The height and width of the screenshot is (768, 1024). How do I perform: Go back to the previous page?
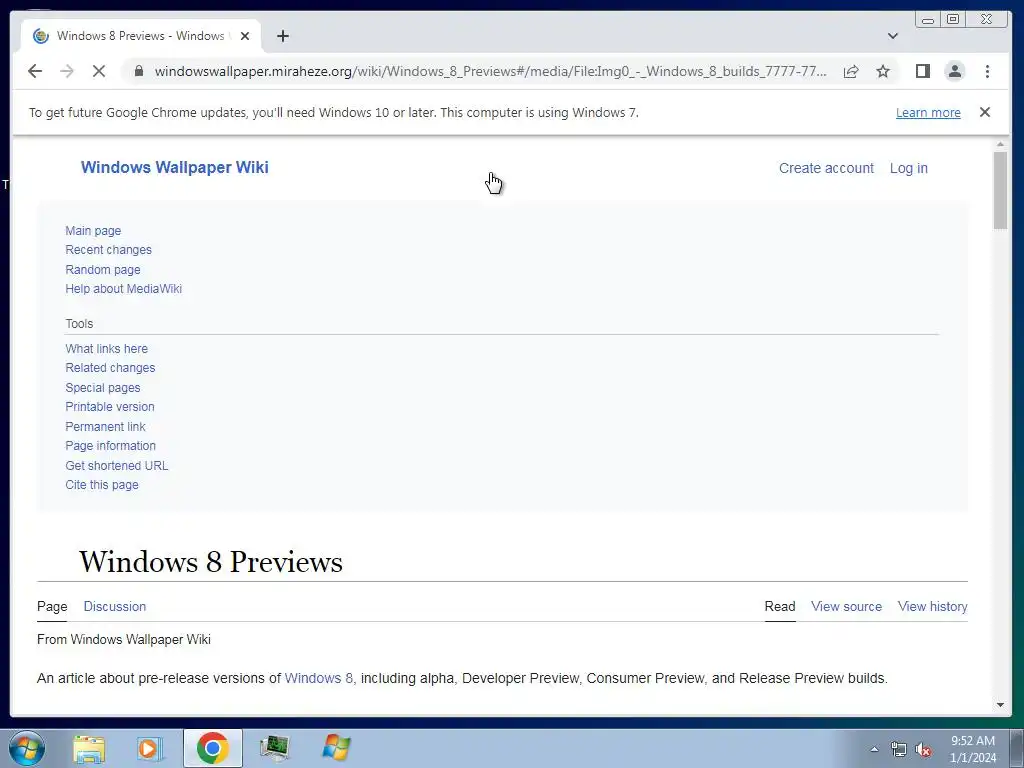click(35, 71)
